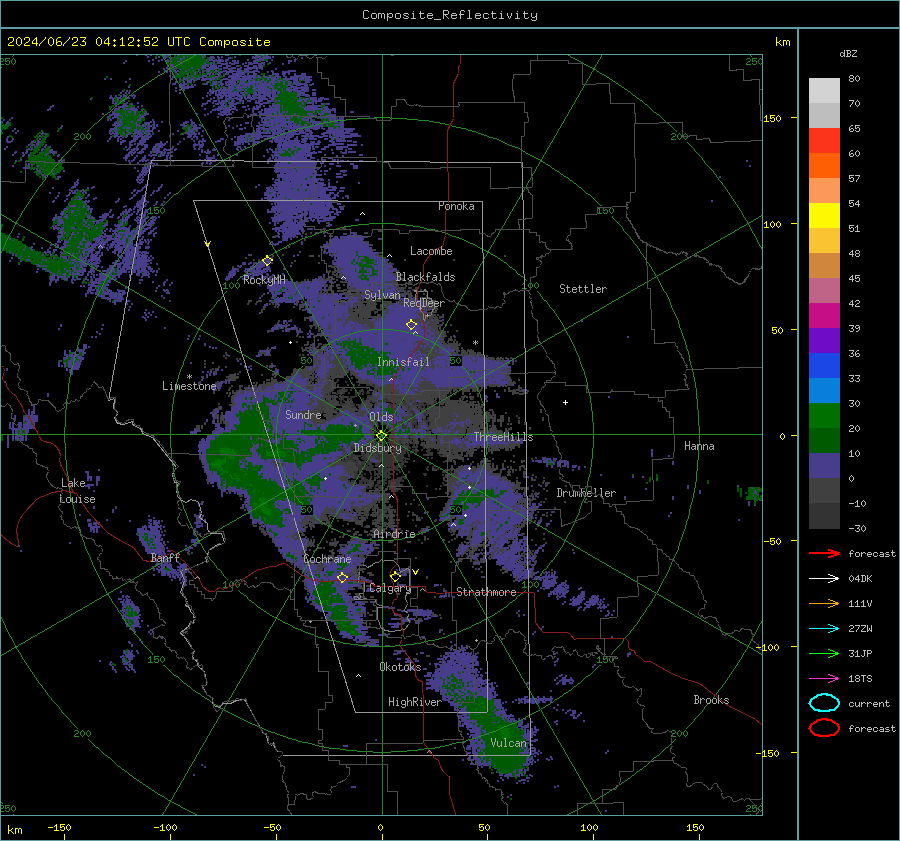
Task: Click the green 31JP arrow legend icon
Action: click(x=824, y=653)
